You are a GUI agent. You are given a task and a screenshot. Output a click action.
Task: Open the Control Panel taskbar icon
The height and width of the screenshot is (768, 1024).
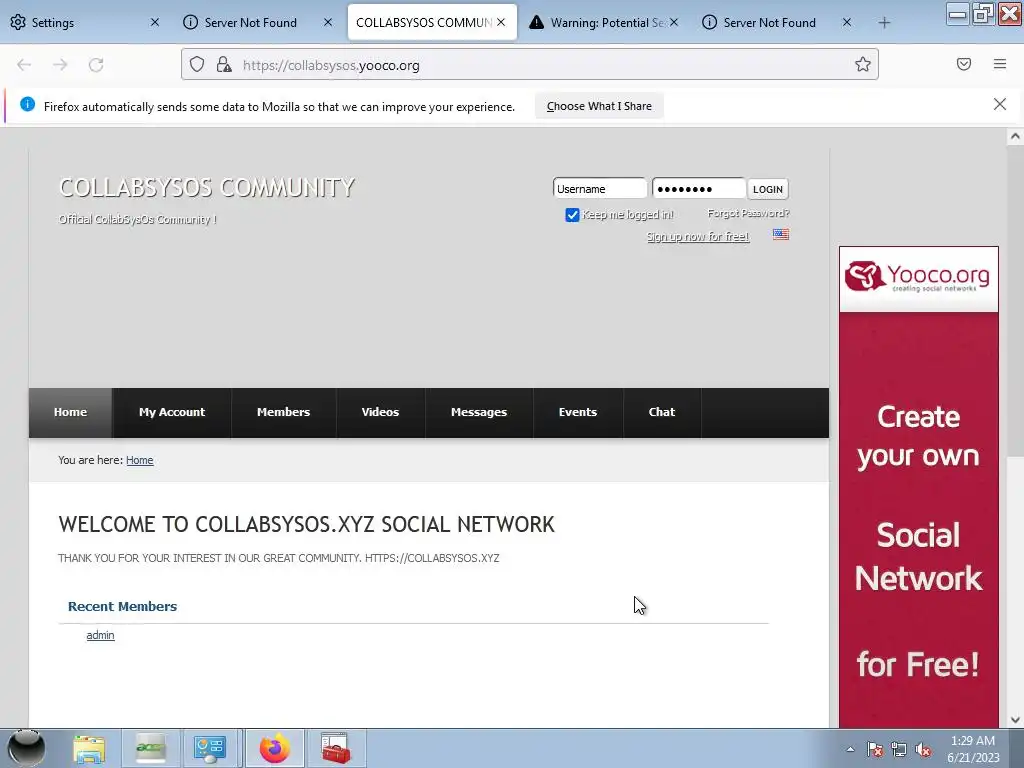coord(210,749)
